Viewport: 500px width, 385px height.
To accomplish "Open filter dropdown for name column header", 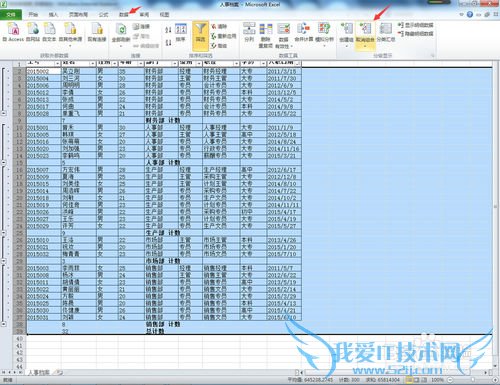I will coord(92,63).
